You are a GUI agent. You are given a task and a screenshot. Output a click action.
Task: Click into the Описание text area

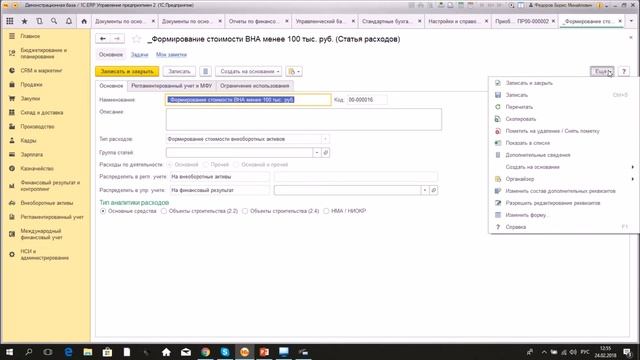304,119
